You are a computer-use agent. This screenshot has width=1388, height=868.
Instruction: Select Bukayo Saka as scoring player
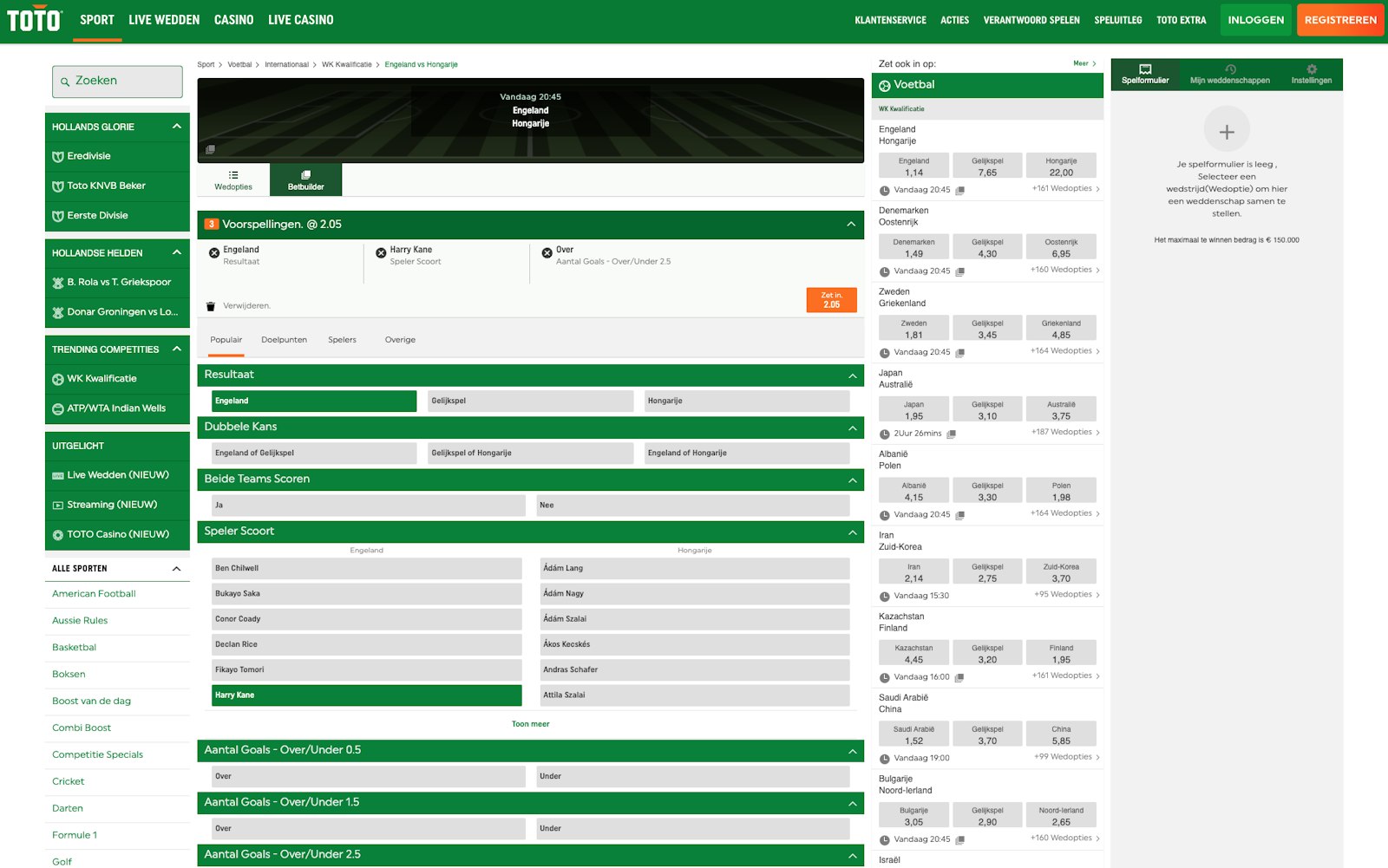[365, 593]
